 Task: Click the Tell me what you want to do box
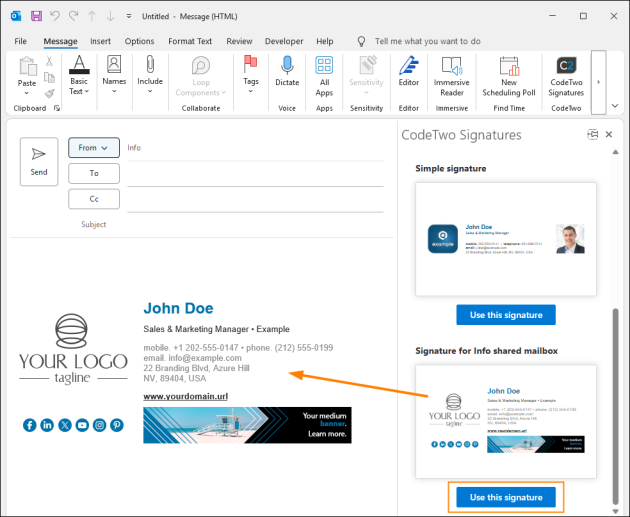point(428,41)
